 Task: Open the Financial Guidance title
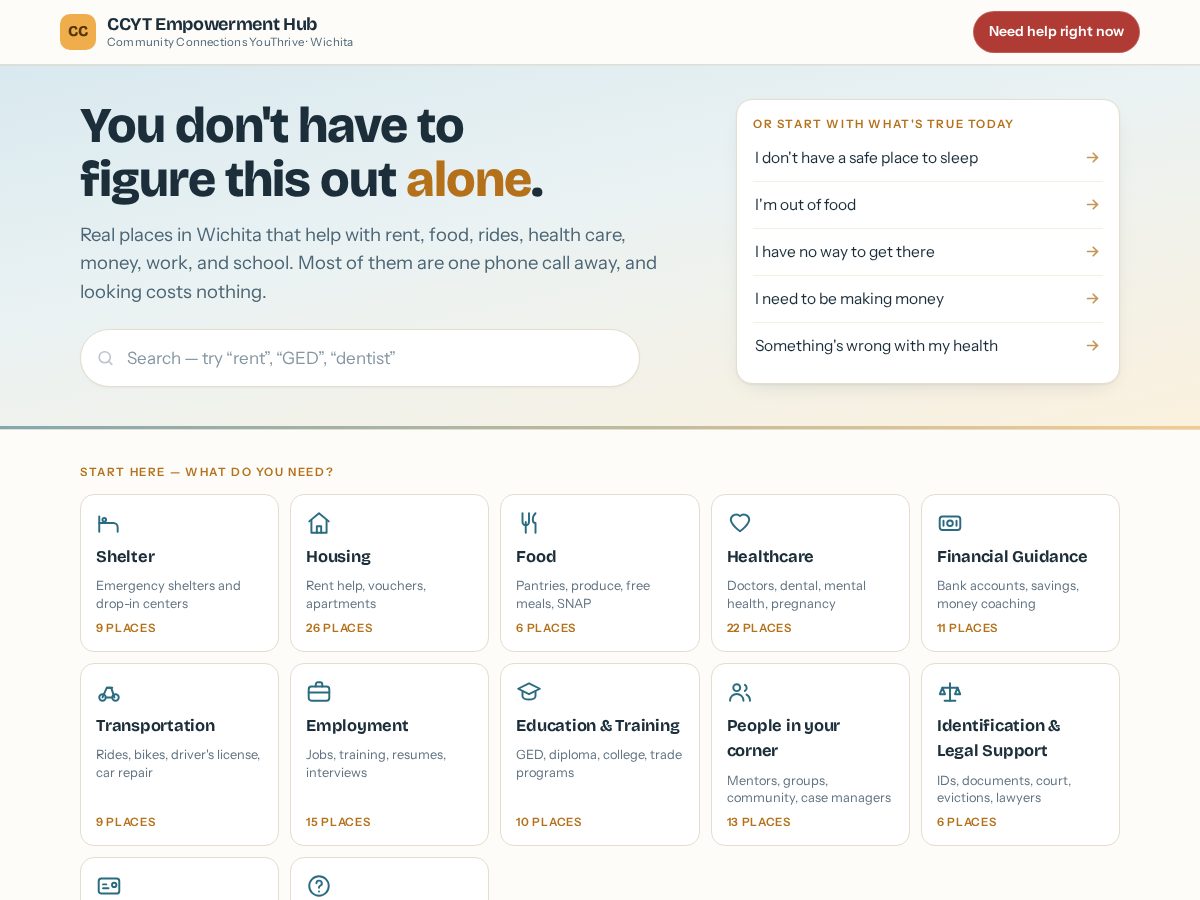pos(1012,557)
